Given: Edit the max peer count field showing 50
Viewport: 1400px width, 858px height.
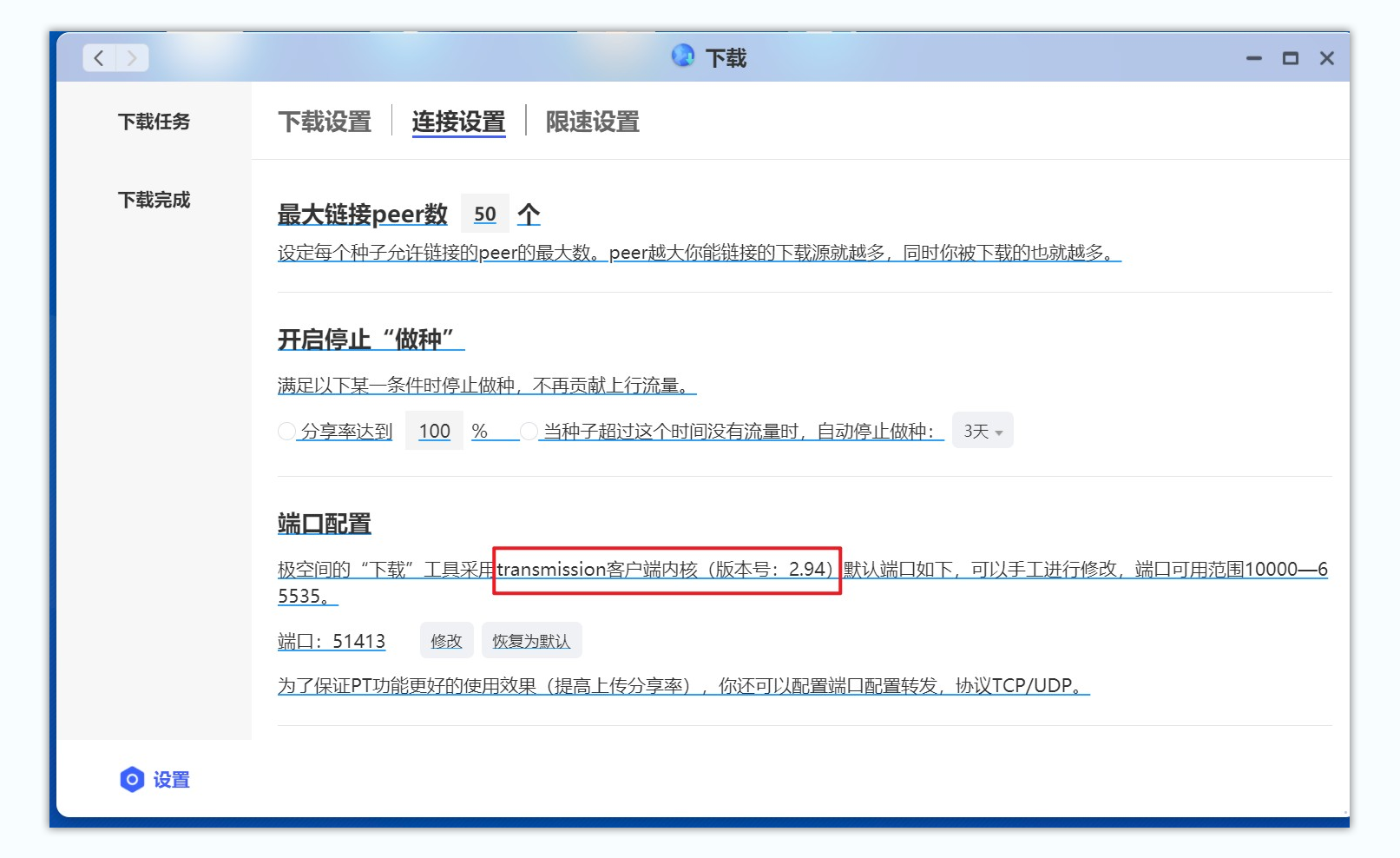Looking at the screenshot, I should tap(485, 213).
